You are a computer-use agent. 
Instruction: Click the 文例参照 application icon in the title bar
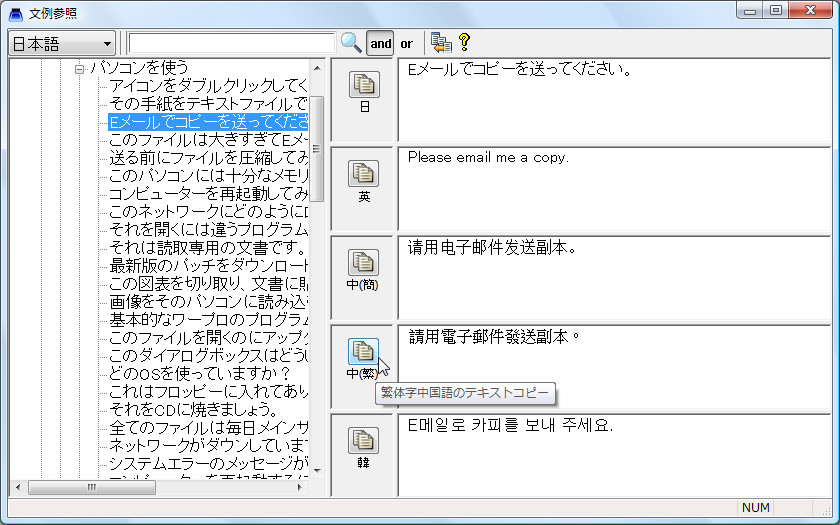[16, 13]
